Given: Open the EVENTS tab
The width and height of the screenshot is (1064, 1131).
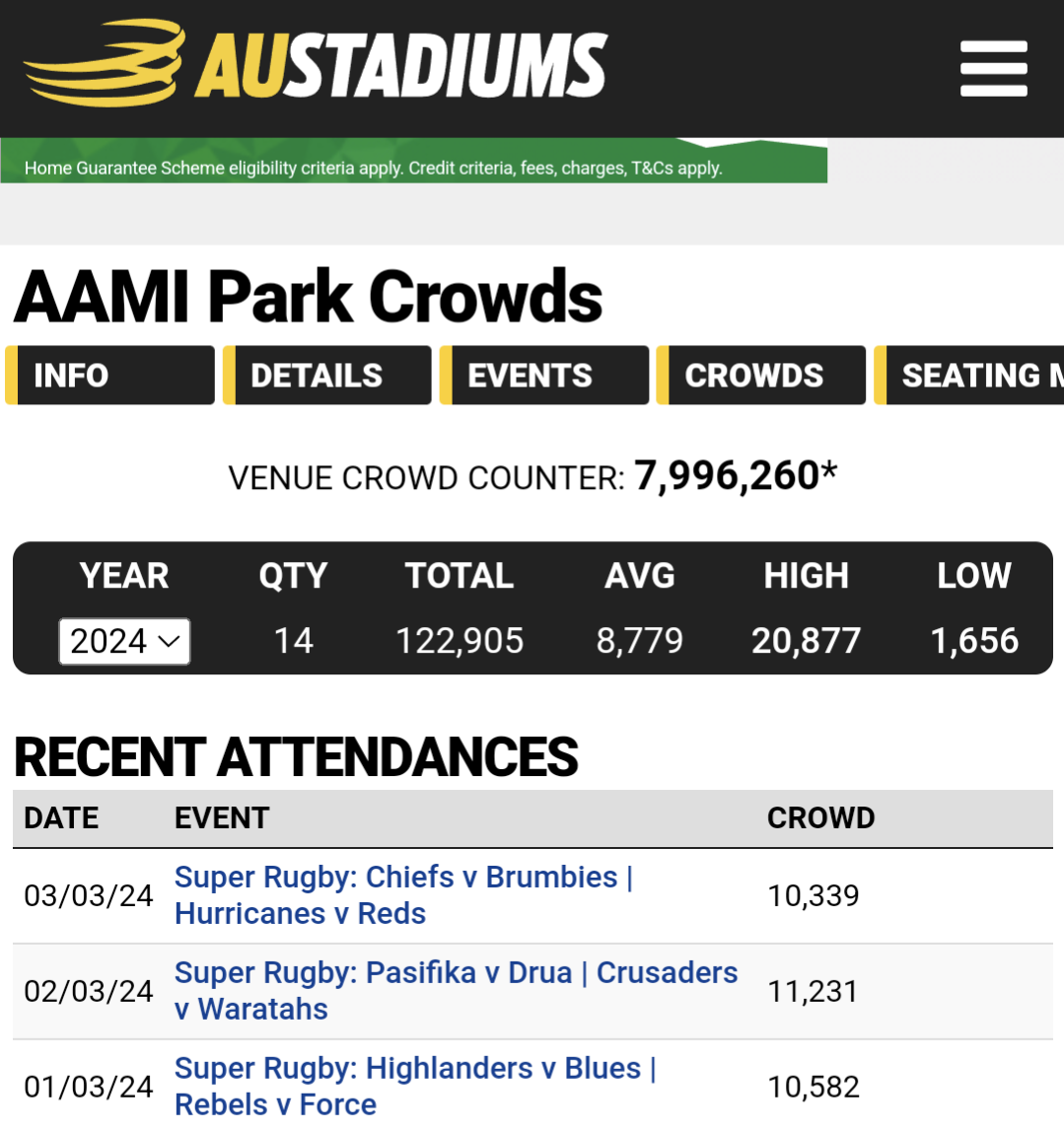Looking at the screenshot, I should click(544, 376).
